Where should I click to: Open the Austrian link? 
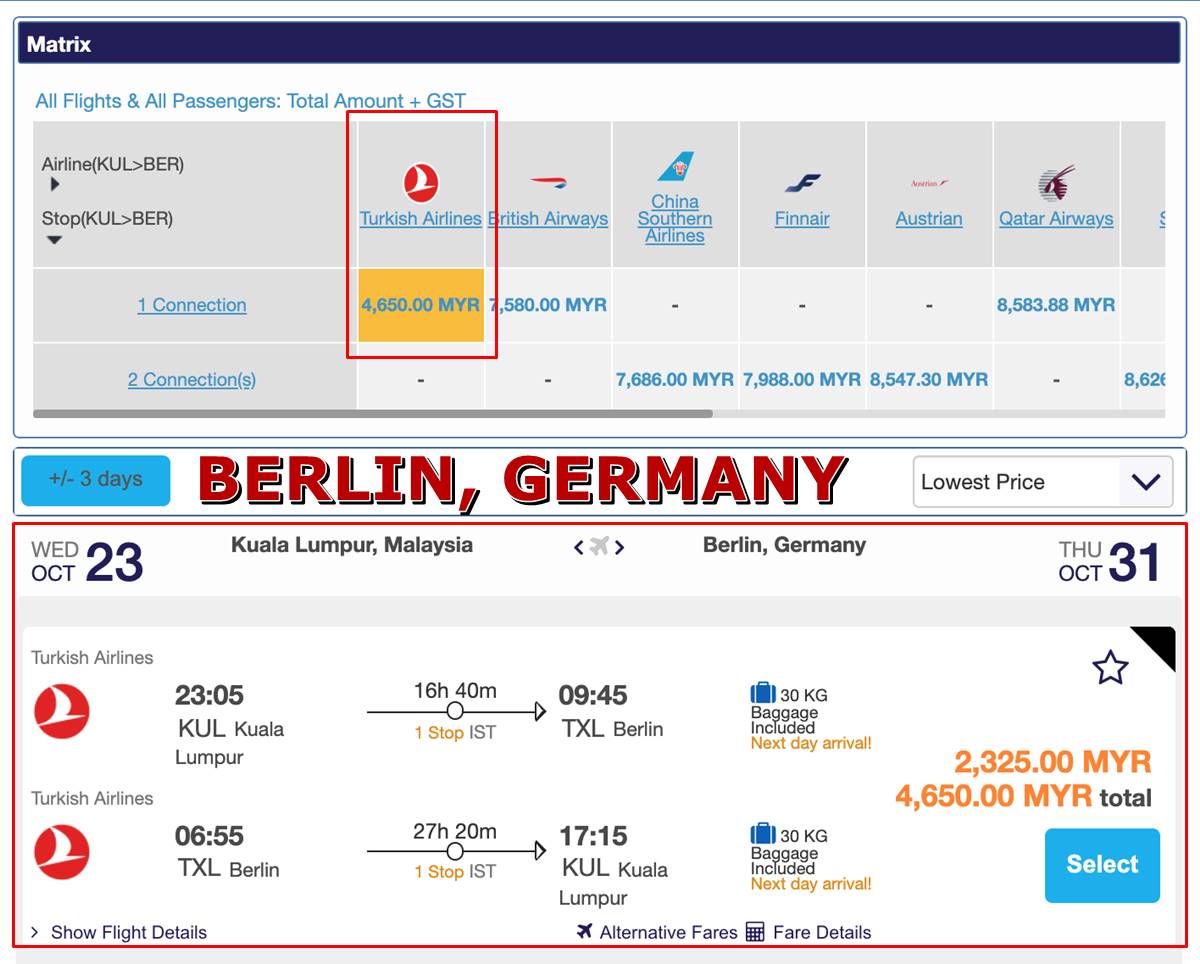tap(929, 219)
